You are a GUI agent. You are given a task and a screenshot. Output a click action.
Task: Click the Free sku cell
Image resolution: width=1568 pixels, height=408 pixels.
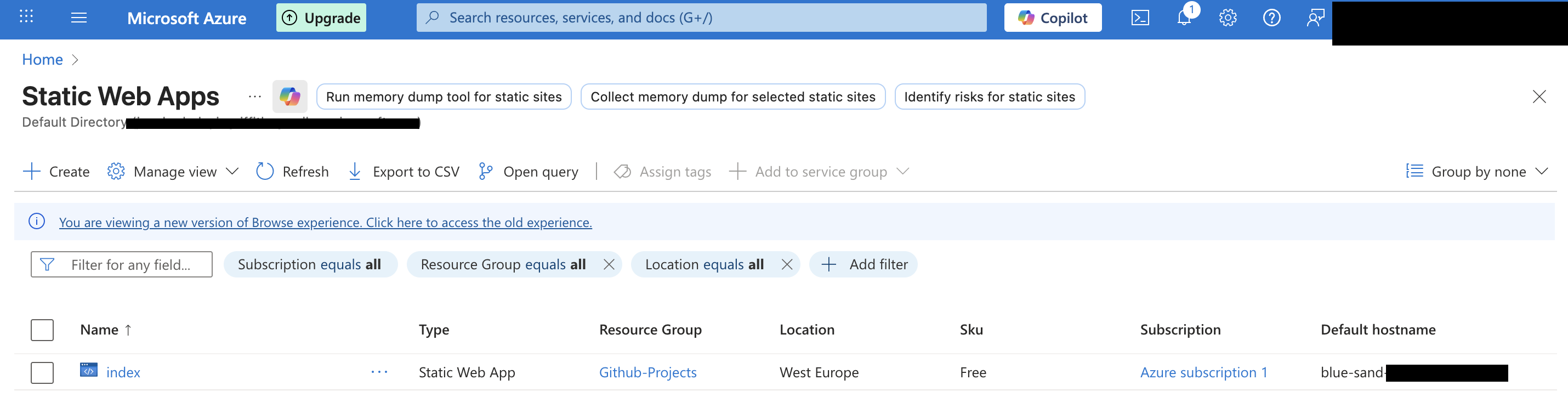pyautogui.click(x=973, y=373)
